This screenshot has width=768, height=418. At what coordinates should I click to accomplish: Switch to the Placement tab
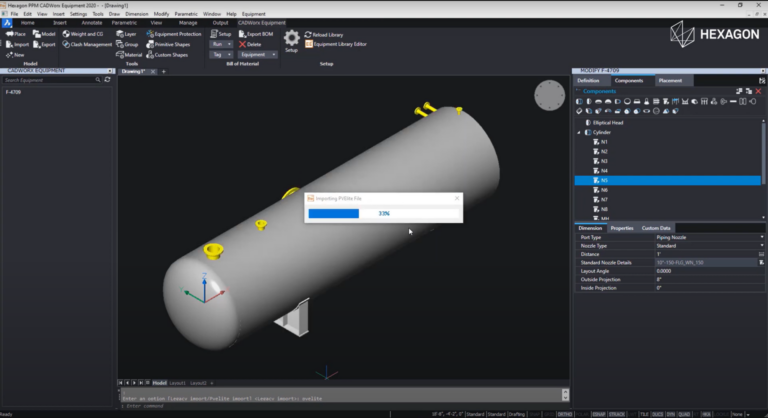pyautogui.click(x=671, y=80)
